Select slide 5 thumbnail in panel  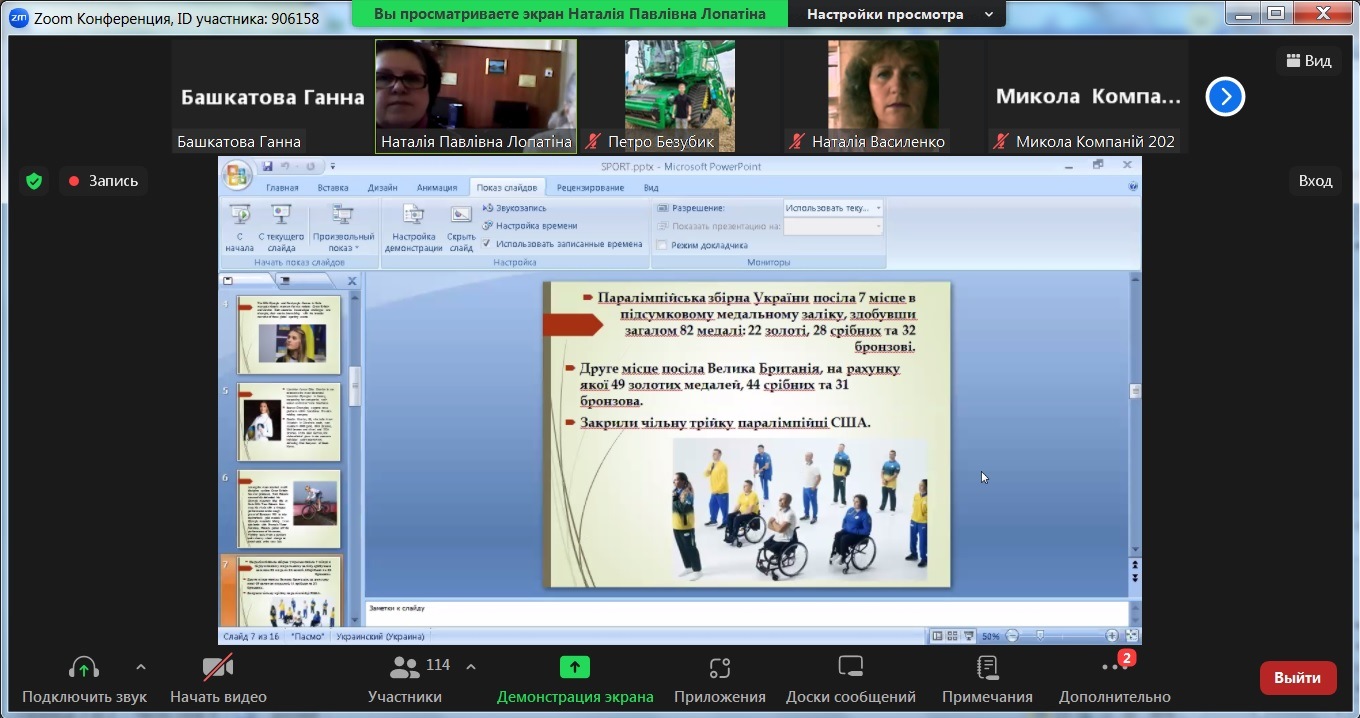(x=289, y=422)
